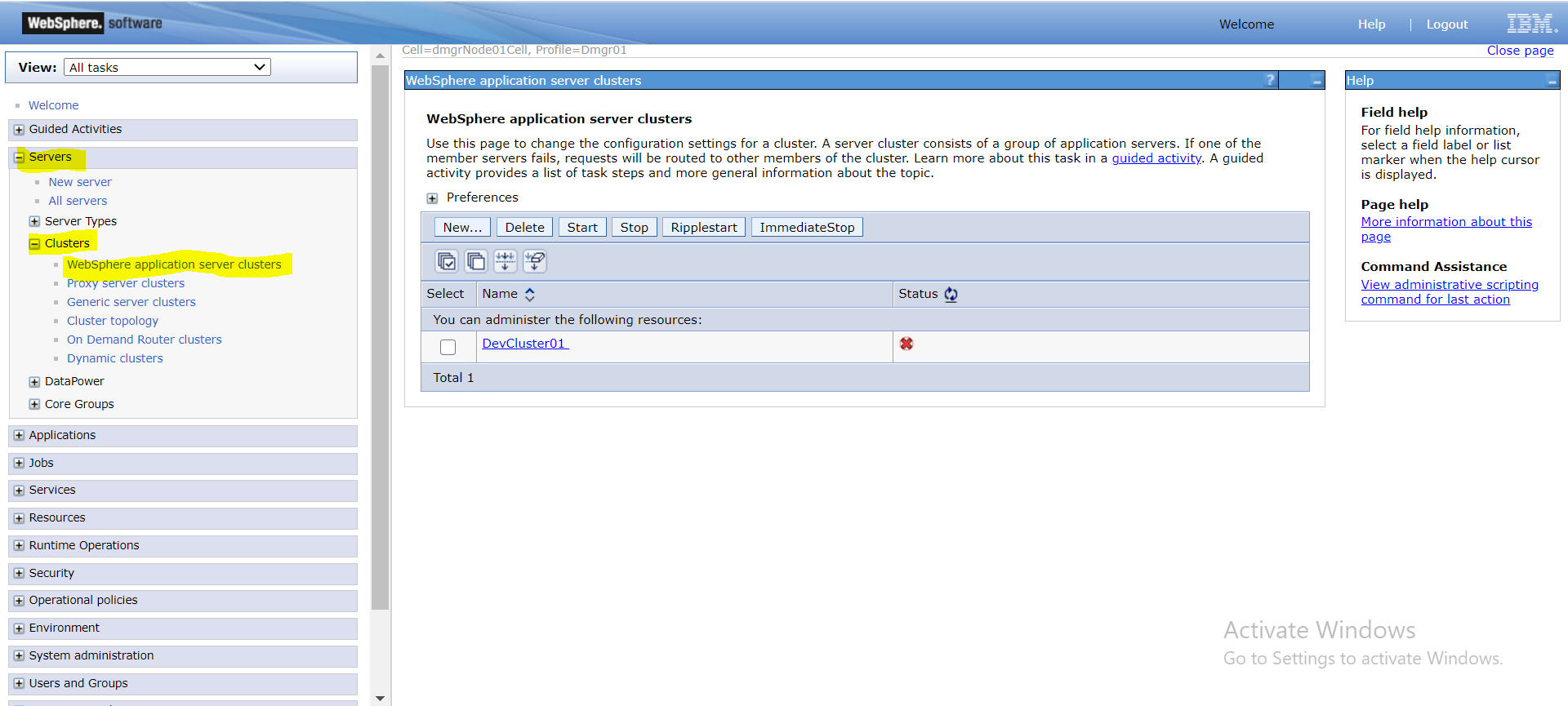The width and height of the screenshot is (1568, 706).
Task: Open the View All tasks dropdown
Action: 167,67
